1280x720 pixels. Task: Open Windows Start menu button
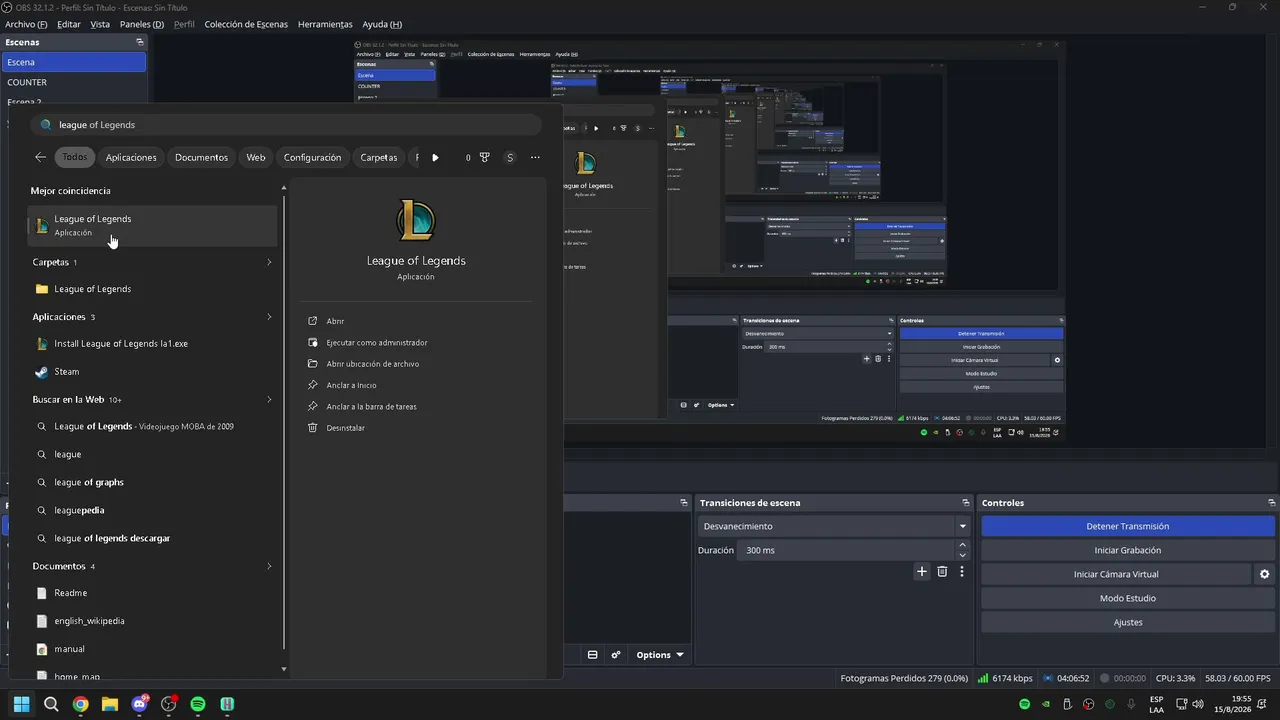(x=21, y=704)
